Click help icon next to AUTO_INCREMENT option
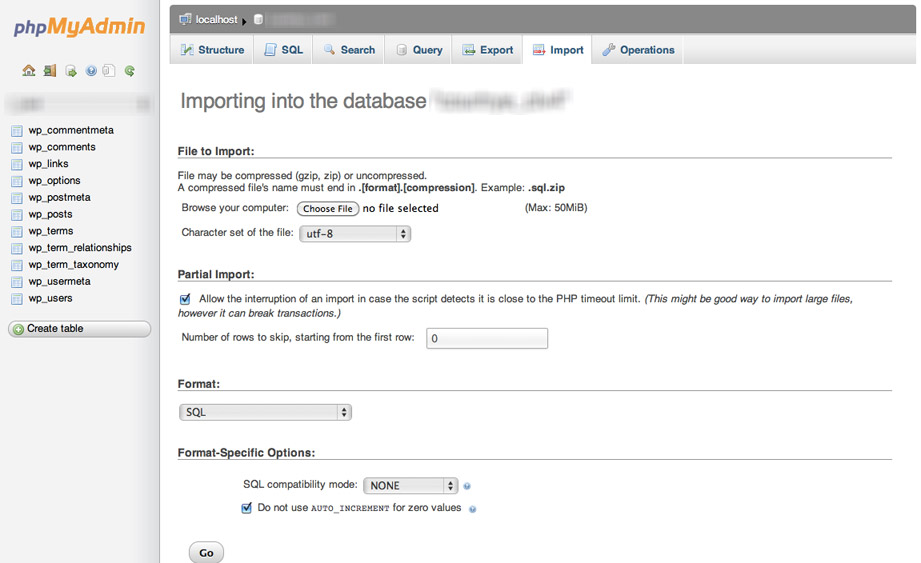The image size is (921, 563). coord(472,509)
